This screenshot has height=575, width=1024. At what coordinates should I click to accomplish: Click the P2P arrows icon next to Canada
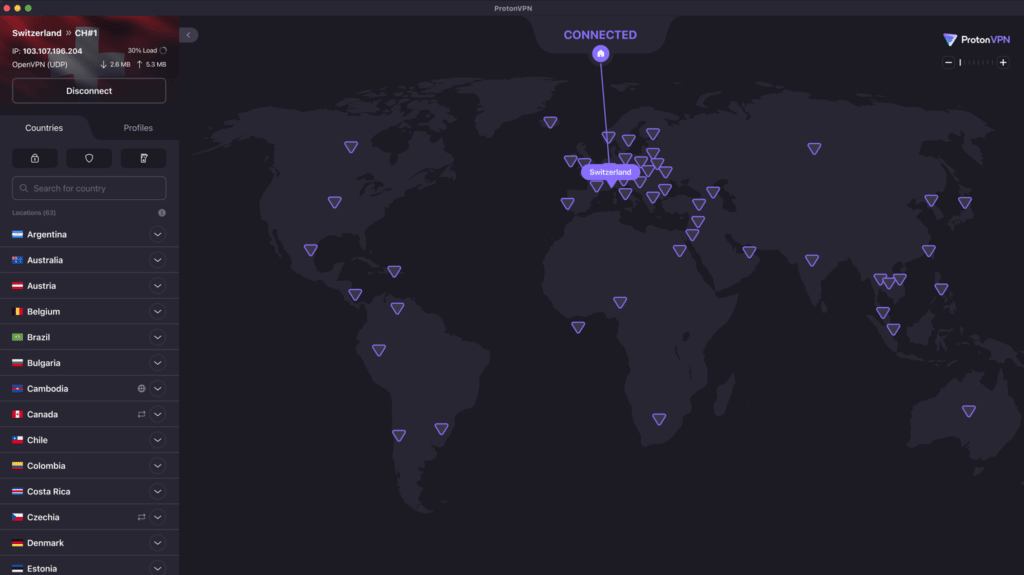pos(141,414)
